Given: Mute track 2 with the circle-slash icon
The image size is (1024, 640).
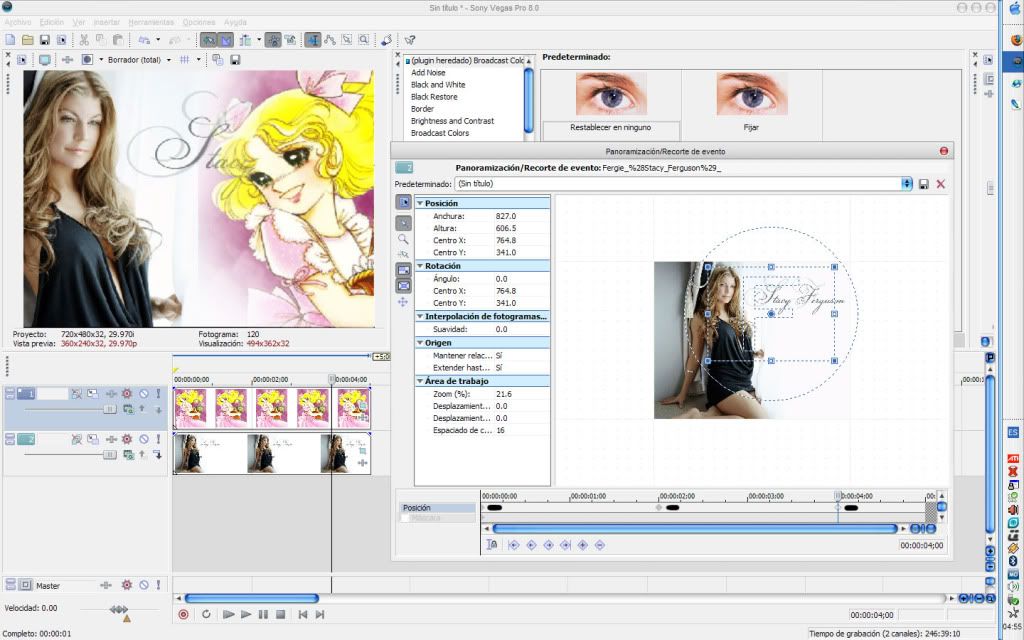Looking at the screenshot, I should 144,440.
